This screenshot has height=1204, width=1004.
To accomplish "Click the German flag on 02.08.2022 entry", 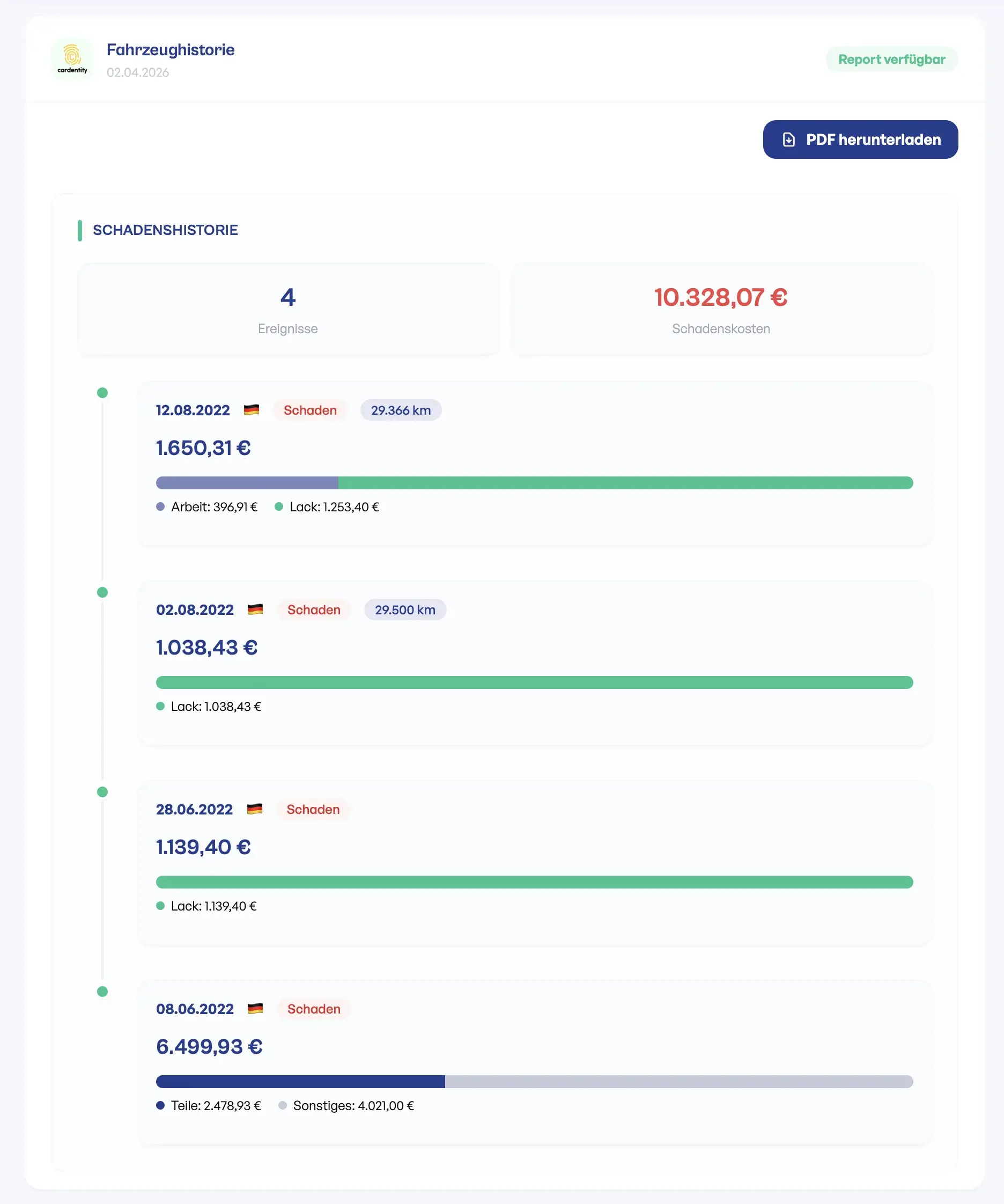I will [255, 610].
